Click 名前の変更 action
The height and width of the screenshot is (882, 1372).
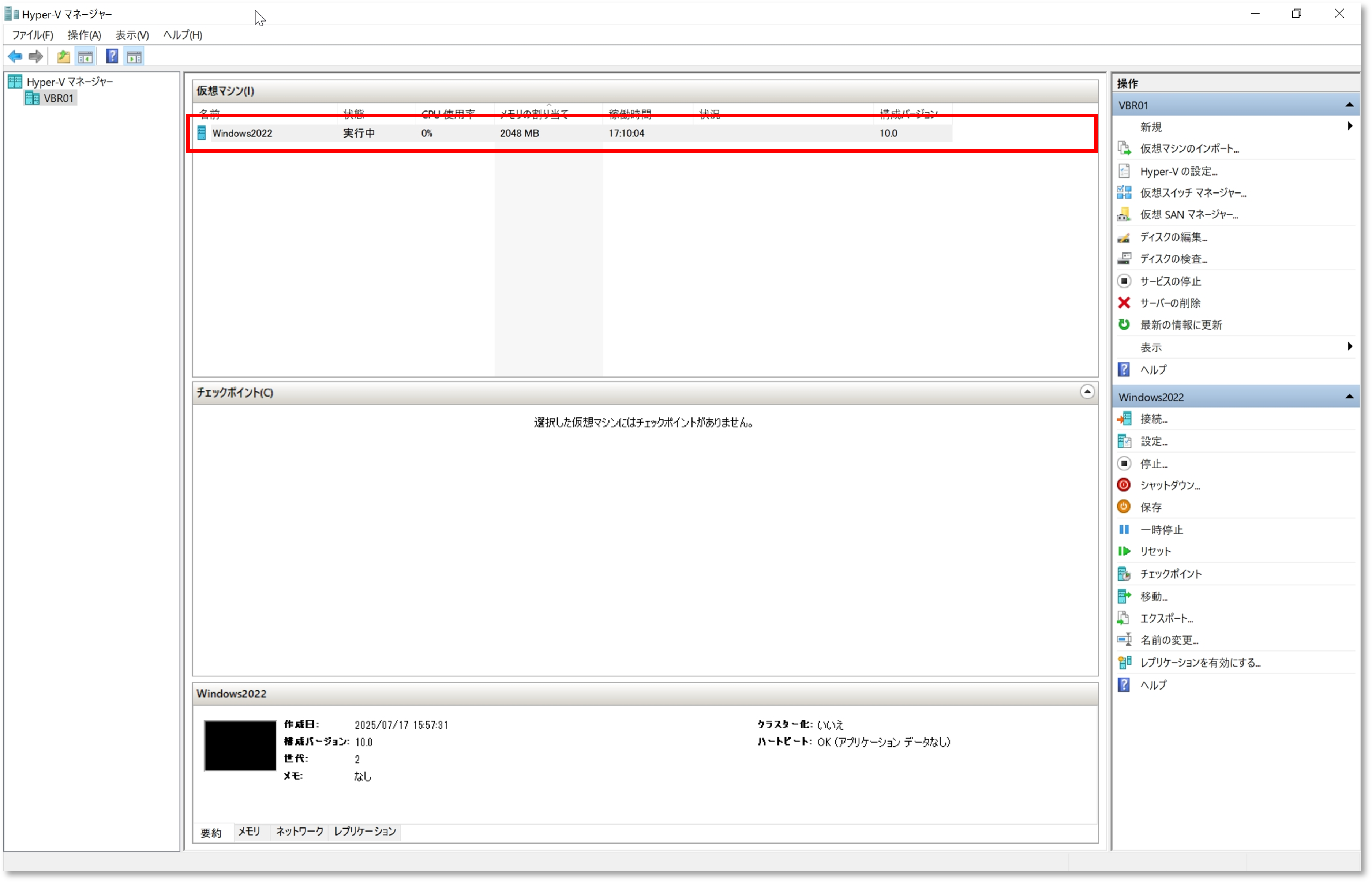(x=1169, y=640)
